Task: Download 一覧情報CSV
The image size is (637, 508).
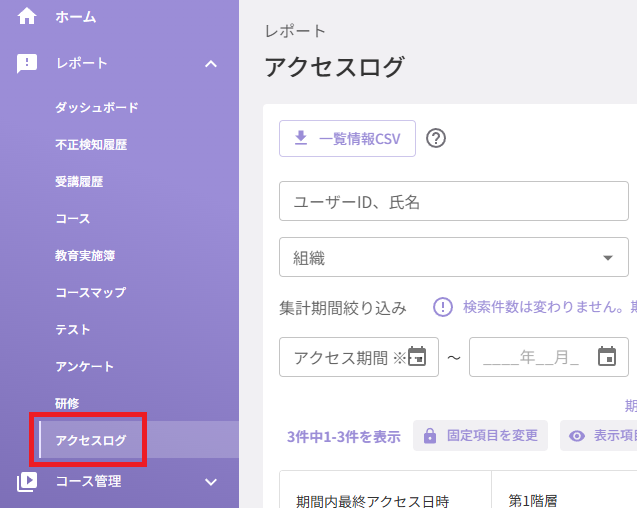Action: 347,139
